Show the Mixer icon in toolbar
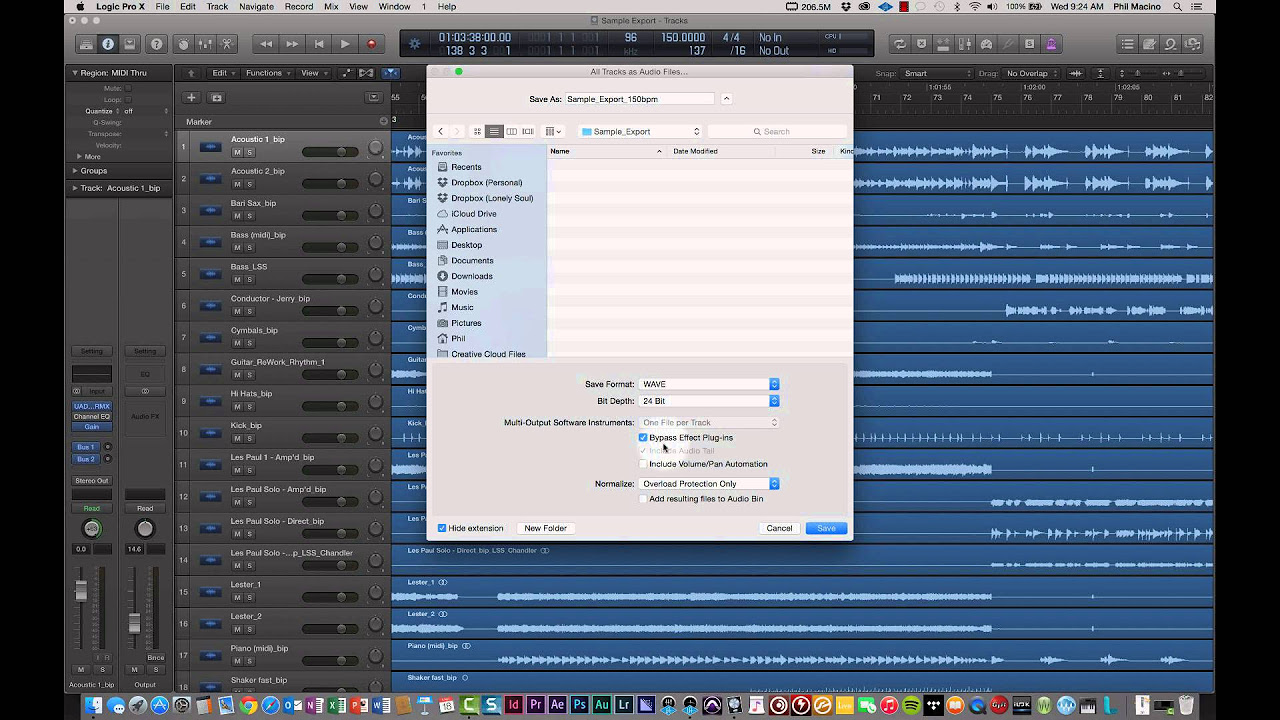1280x720 pixels. pos(205,44)
